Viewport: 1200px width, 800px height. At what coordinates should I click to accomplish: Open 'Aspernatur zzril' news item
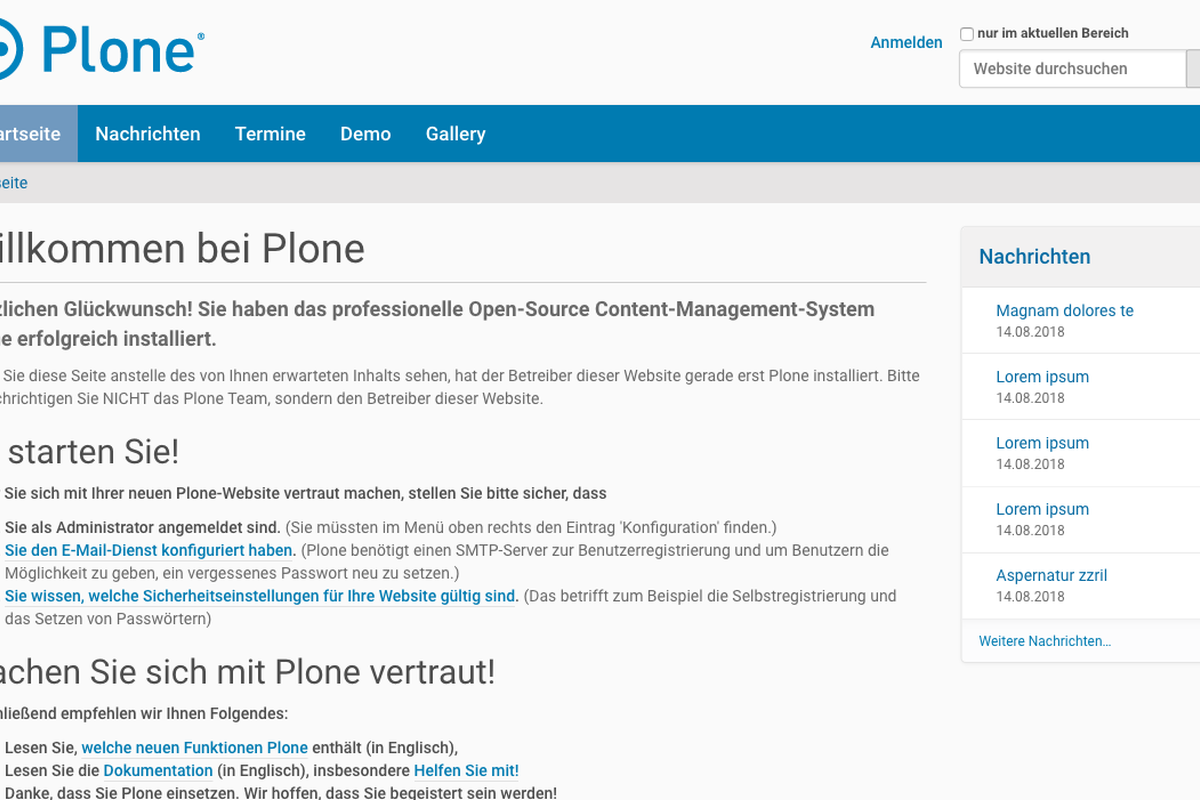coord(1051,576)
